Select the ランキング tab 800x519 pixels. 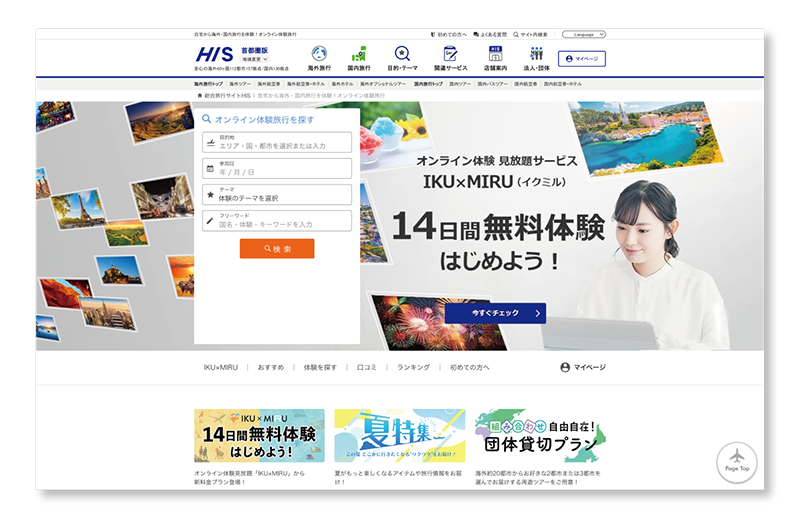[x=413, y=368]
